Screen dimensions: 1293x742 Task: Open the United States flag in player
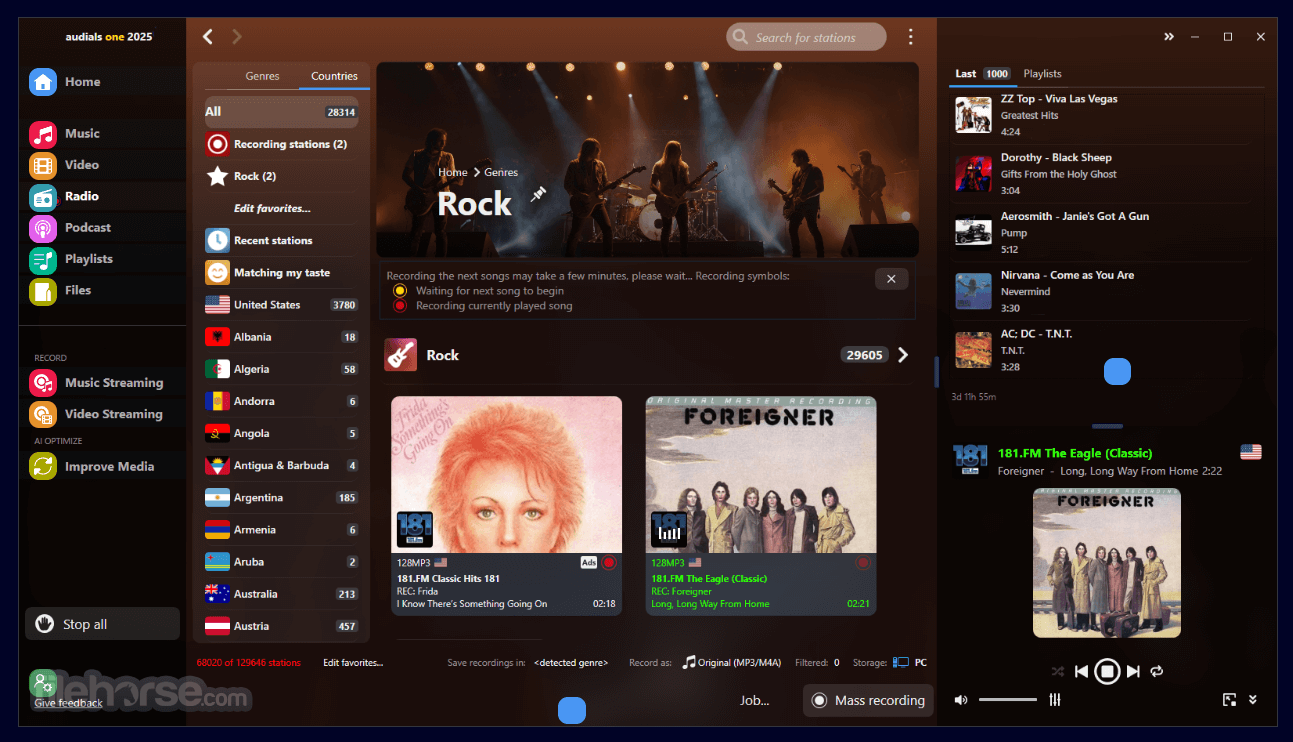click(x=1251, y=452)
